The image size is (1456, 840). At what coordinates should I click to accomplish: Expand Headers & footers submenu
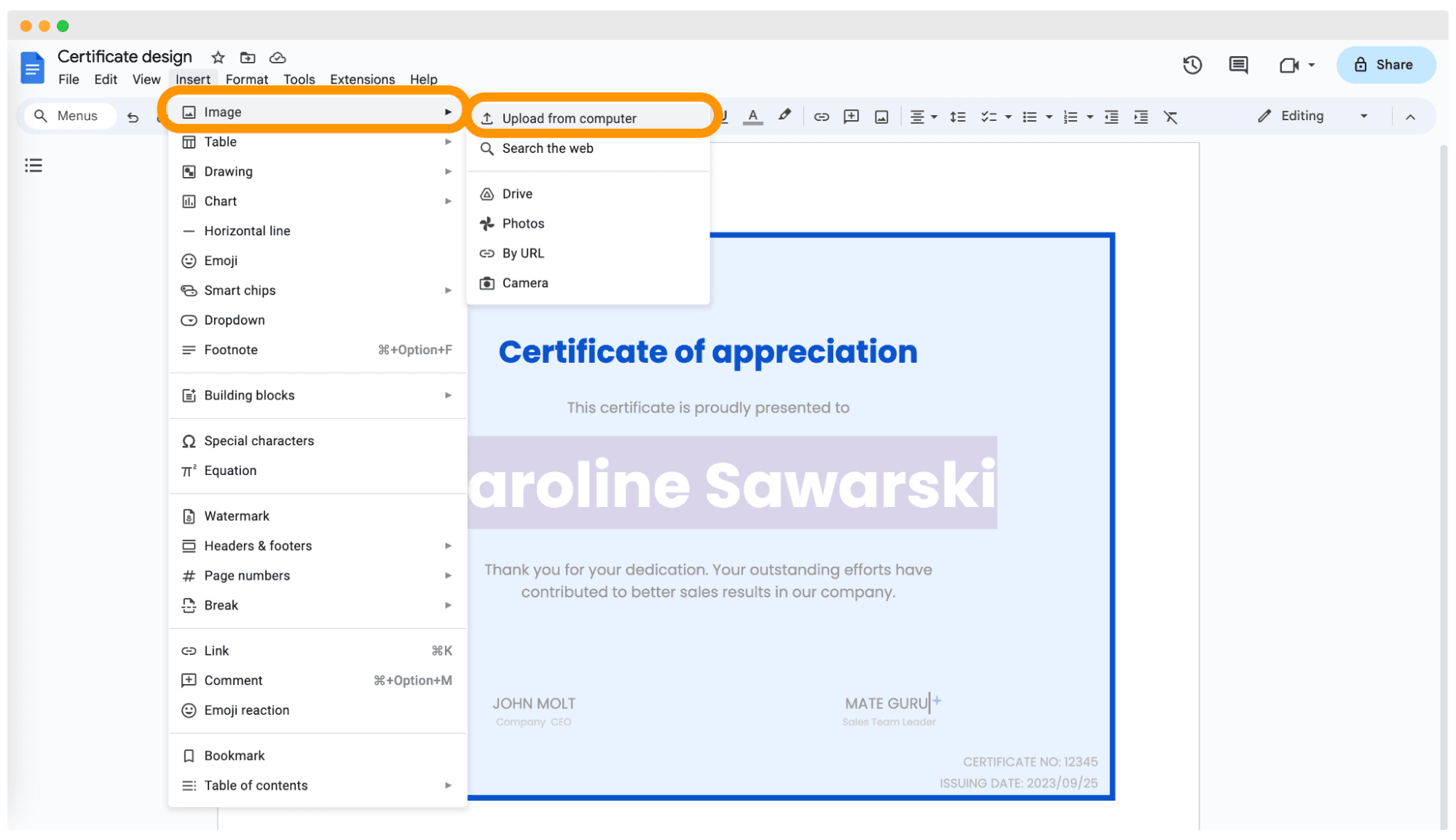pyautogui.click(x=317, y=547)
